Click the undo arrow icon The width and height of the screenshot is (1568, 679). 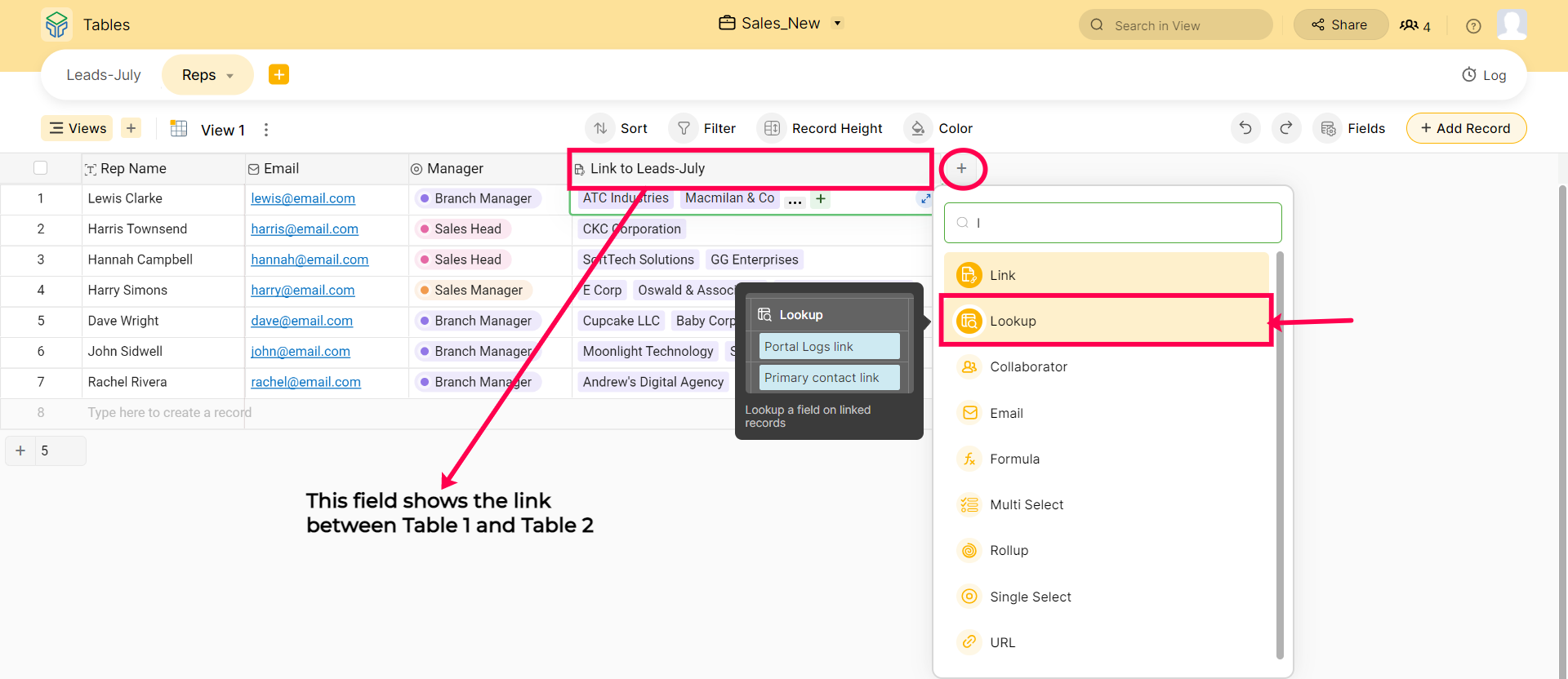point(1245,128)
